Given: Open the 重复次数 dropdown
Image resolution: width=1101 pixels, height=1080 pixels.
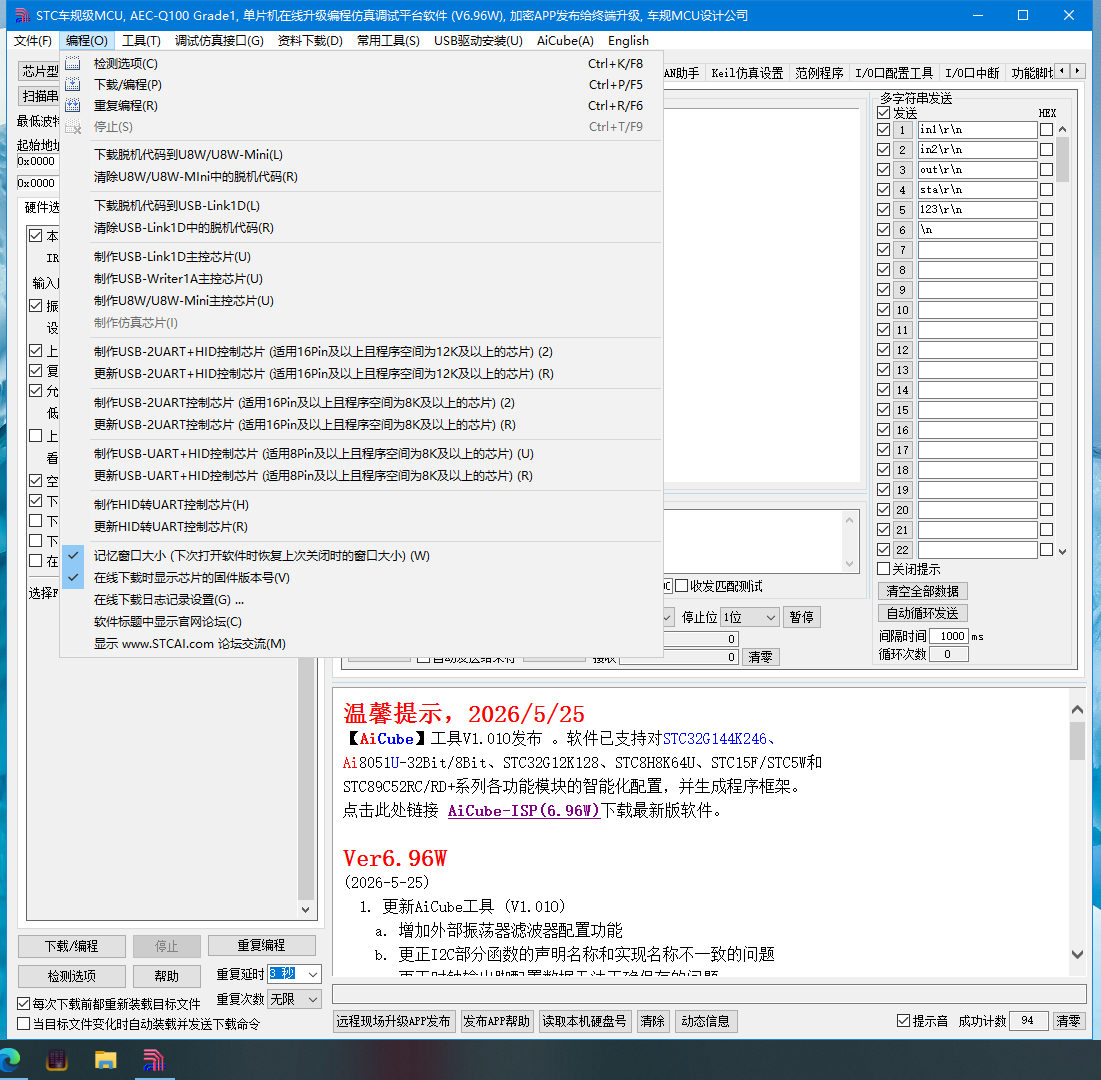Looking at the screenshot, I should [312, 999].
